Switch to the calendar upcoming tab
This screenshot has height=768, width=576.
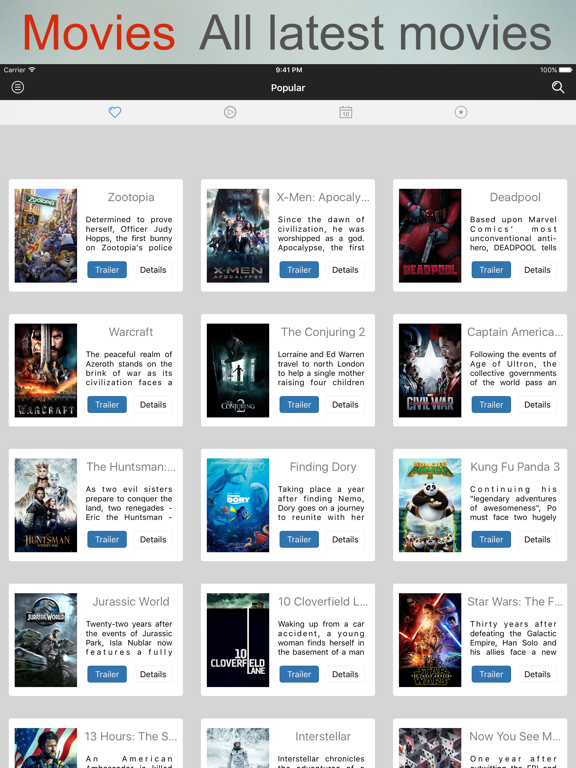point(346,112)
